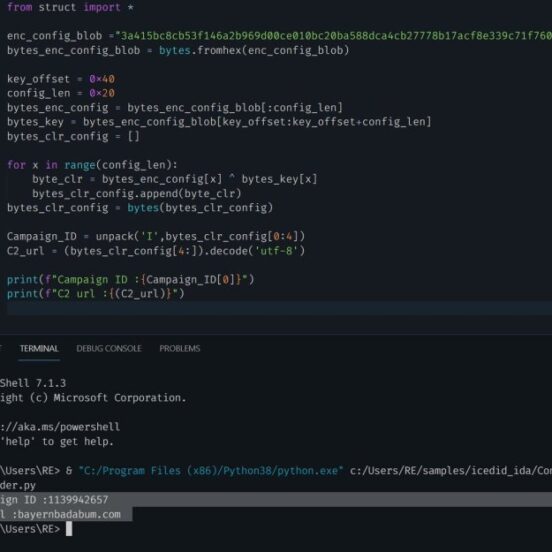Click the bytes.fromhex(enc_config_blob) line
The image size is (552, 552).
coord(178,50)
